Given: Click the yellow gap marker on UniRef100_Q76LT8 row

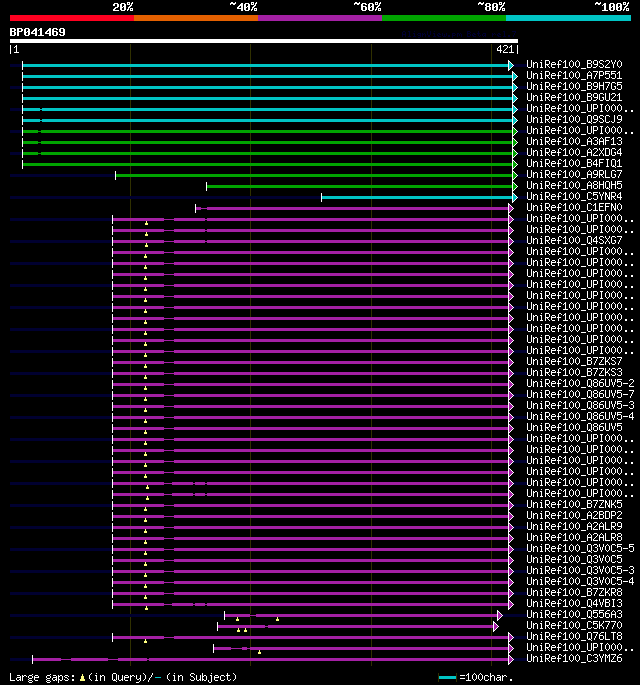Looking at the screenshot, I should tap(145, 641).
